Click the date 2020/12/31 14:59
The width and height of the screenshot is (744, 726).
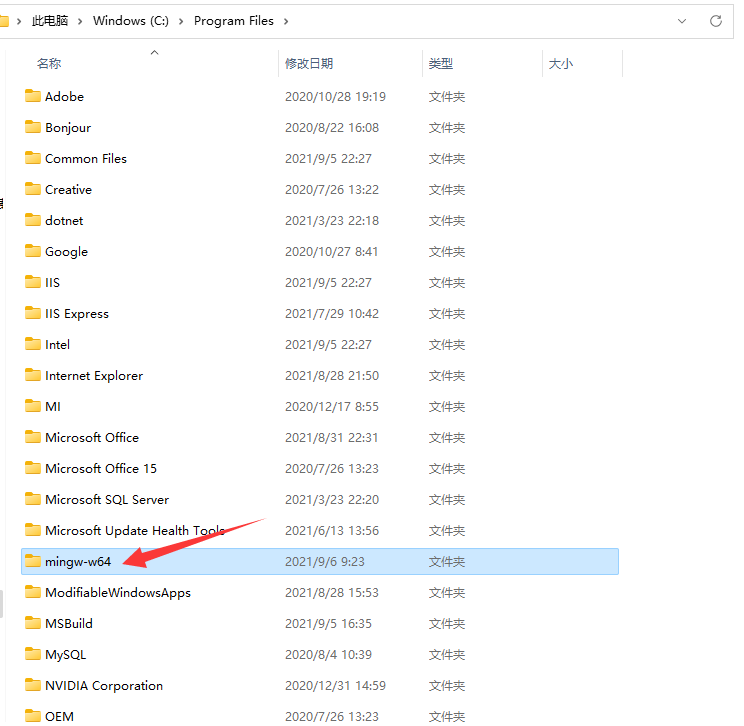335,686
